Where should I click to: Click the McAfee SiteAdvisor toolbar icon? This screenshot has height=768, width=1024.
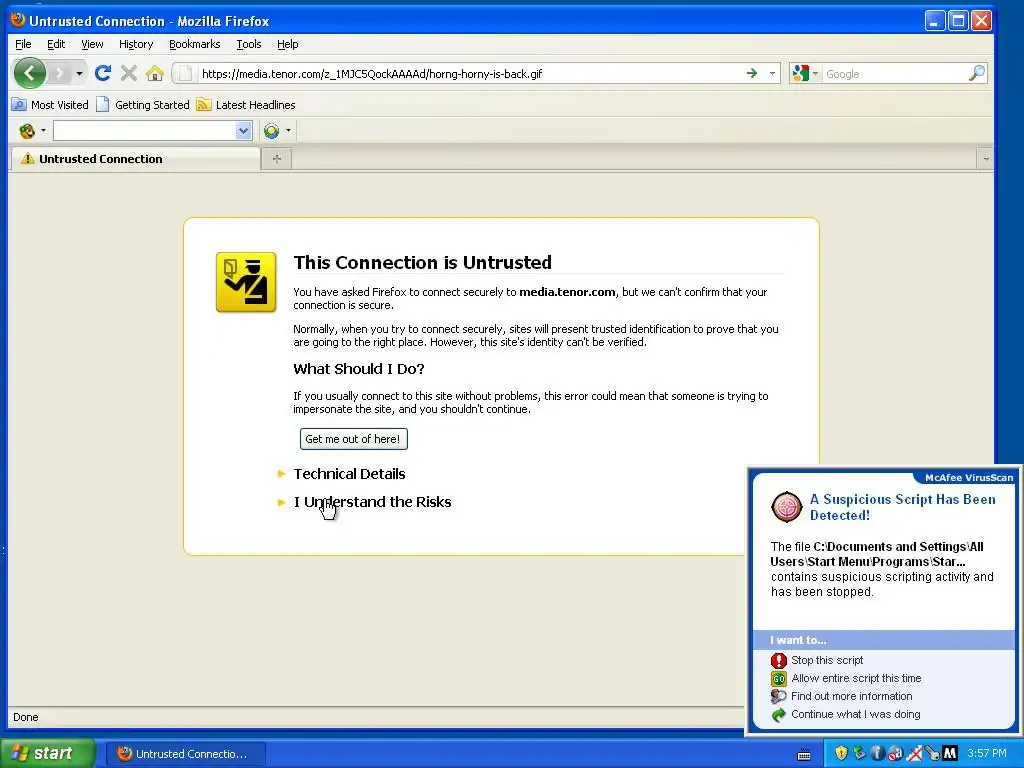(27, 131)
